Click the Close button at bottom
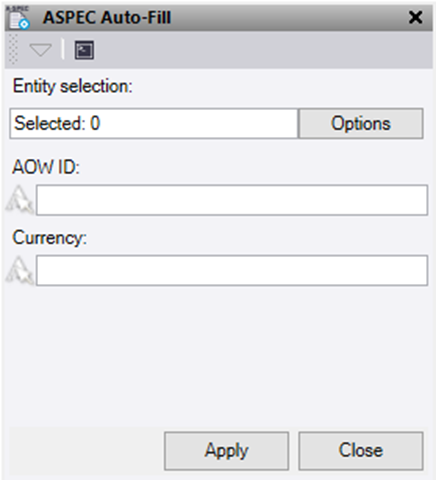The image size is (436, 480). pos(361,451)
